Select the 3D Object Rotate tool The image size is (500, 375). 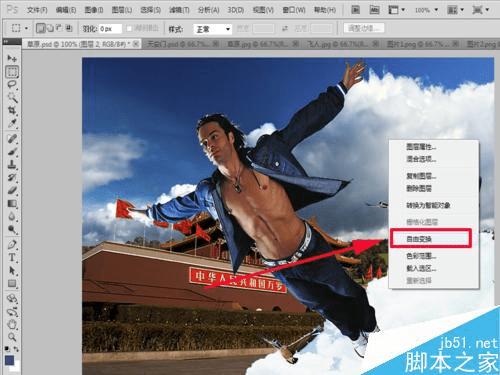[x=12, y=299]
